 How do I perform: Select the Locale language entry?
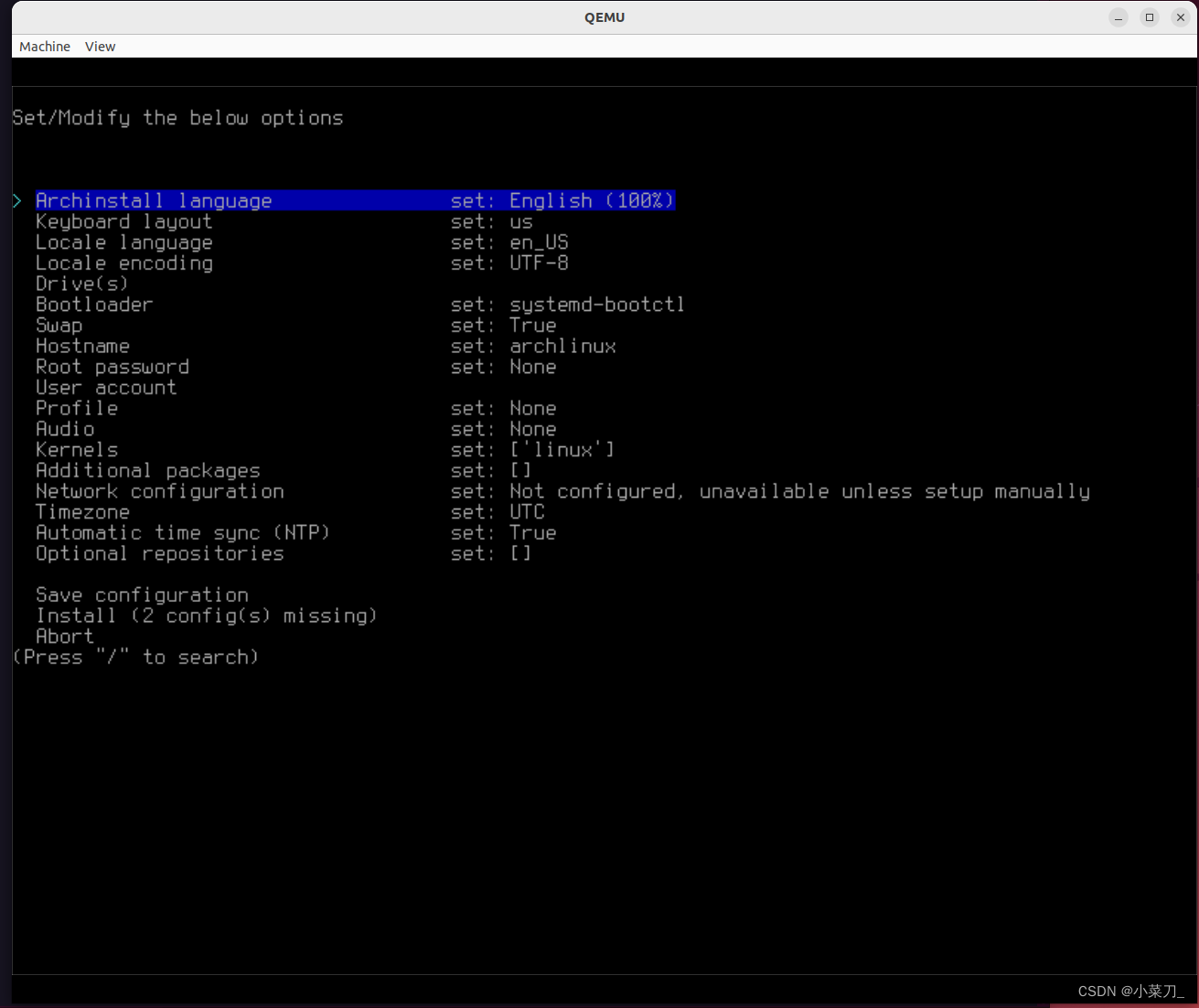(x=123, y=241)
